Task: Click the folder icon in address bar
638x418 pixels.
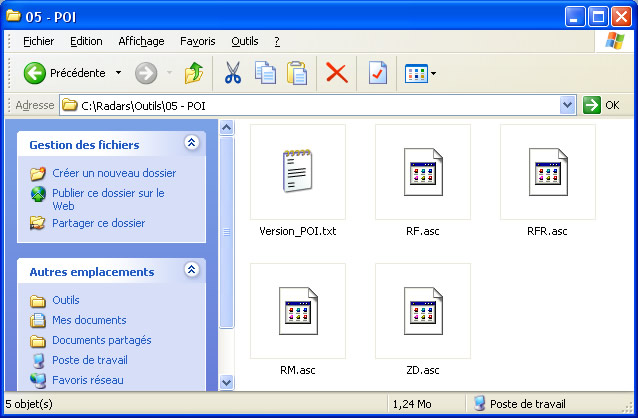Action: (70, 105)
